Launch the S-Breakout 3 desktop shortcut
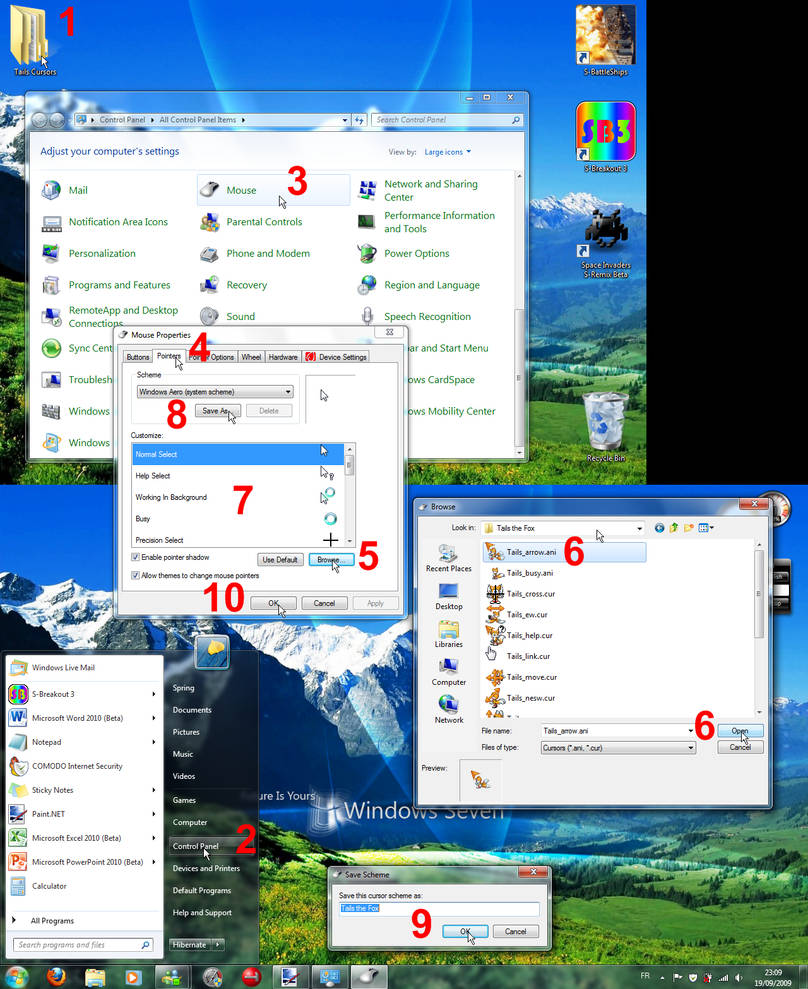808x989 pixels. point(606,136)
